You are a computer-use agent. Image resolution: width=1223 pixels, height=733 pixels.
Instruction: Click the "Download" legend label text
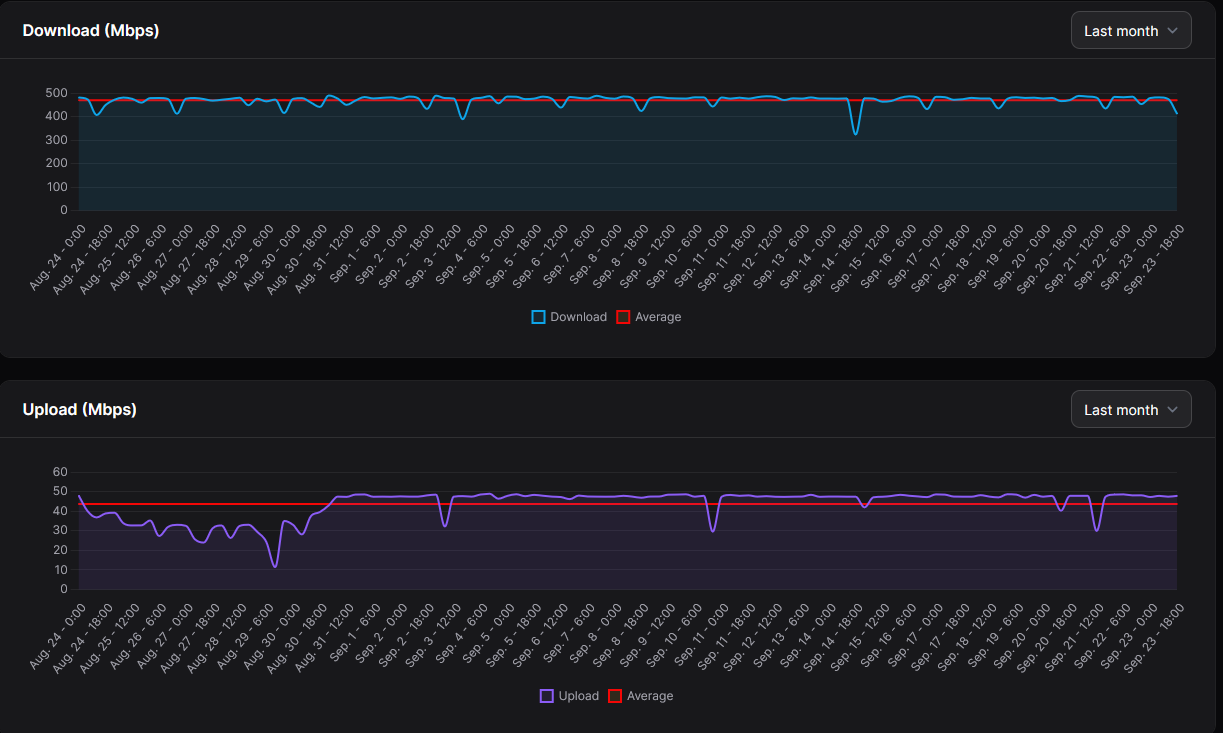click(578, 317)
